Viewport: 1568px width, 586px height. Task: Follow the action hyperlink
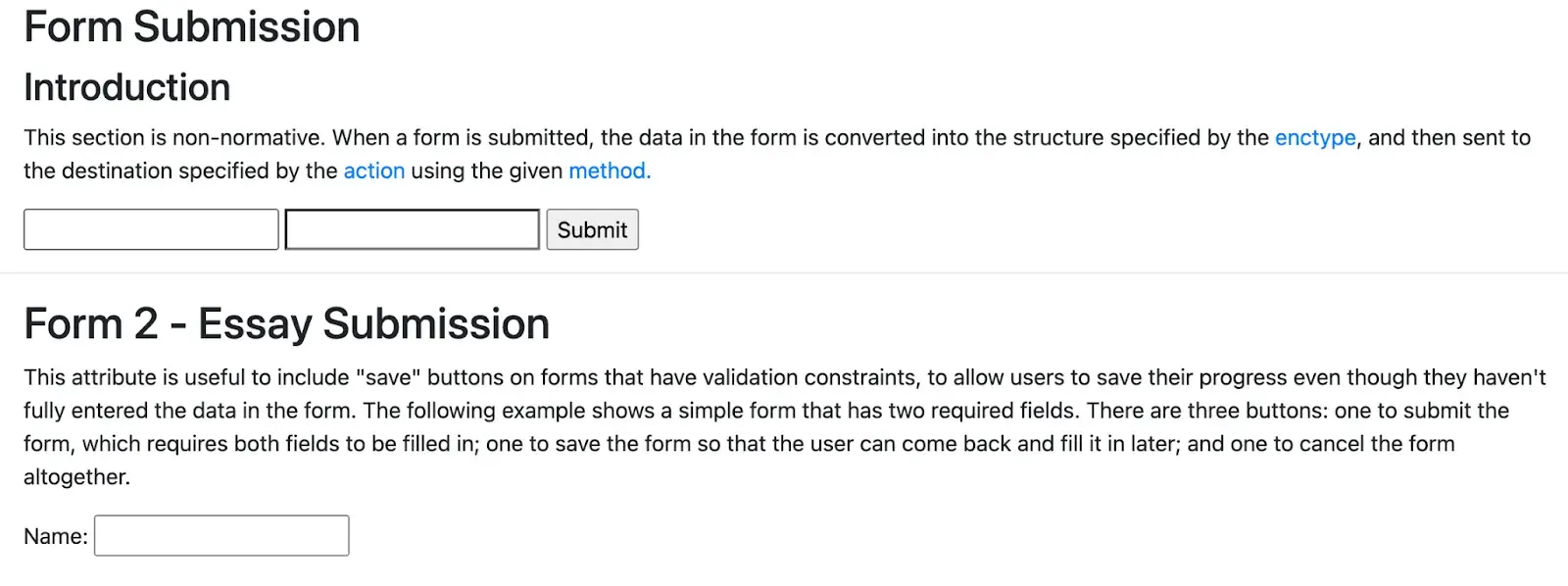coord(373,171)
